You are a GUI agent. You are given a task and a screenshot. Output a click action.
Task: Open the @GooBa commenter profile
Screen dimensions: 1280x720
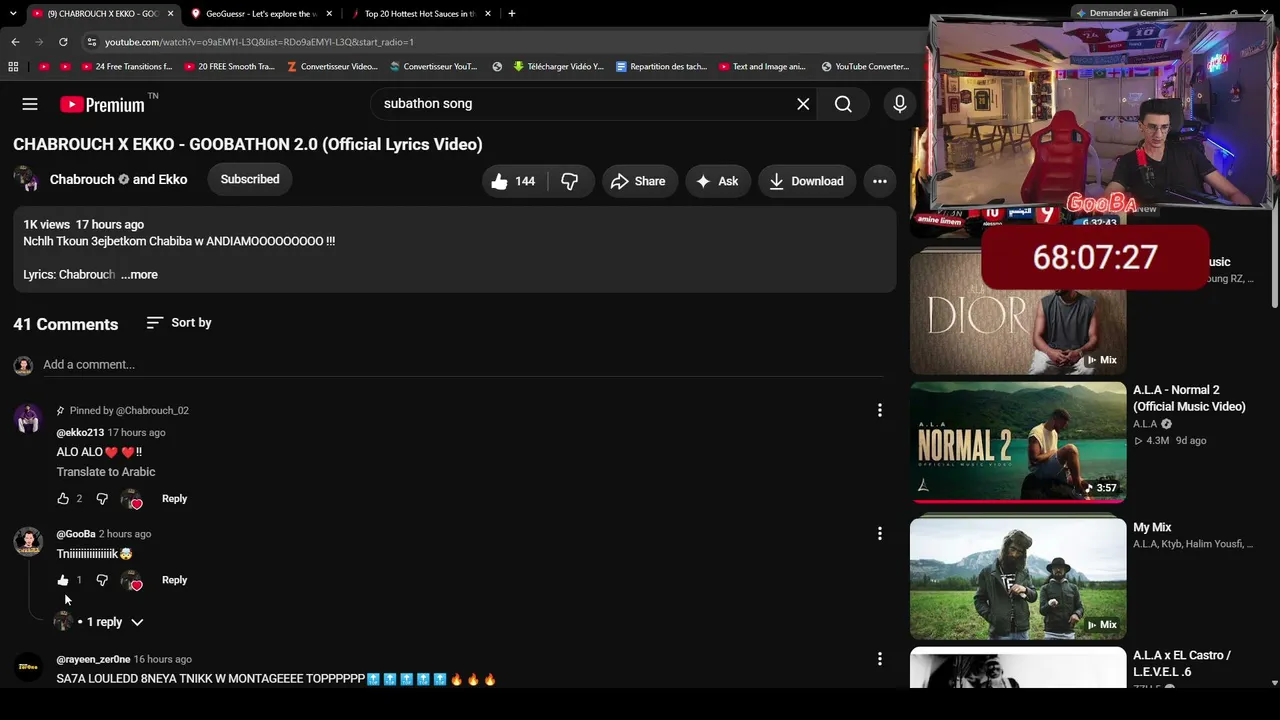[x=76, y=534]
